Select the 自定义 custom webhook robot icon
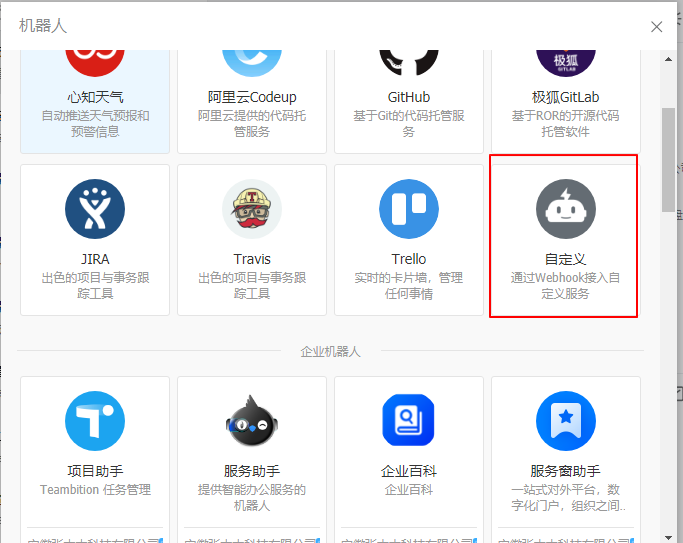This screenshot has width=683, height=543. [565, 209]
